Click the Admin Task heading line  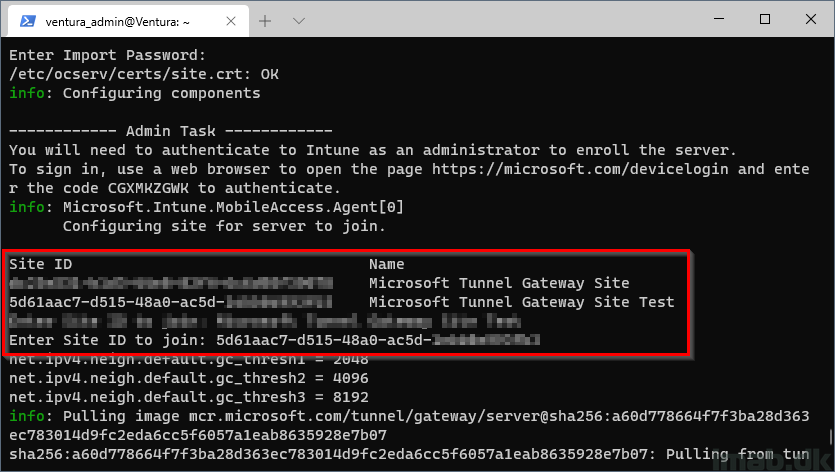click(170, 131)
